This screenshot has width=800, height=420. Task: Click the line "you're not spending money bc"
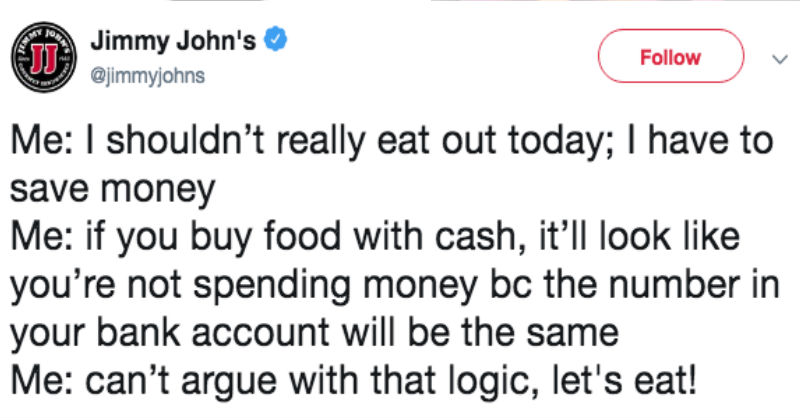tap(390, 284)
